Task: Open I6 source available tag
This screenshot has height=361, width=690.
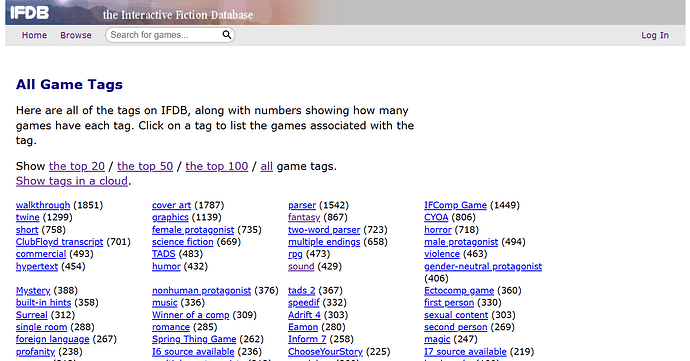Action: [193, 352]
